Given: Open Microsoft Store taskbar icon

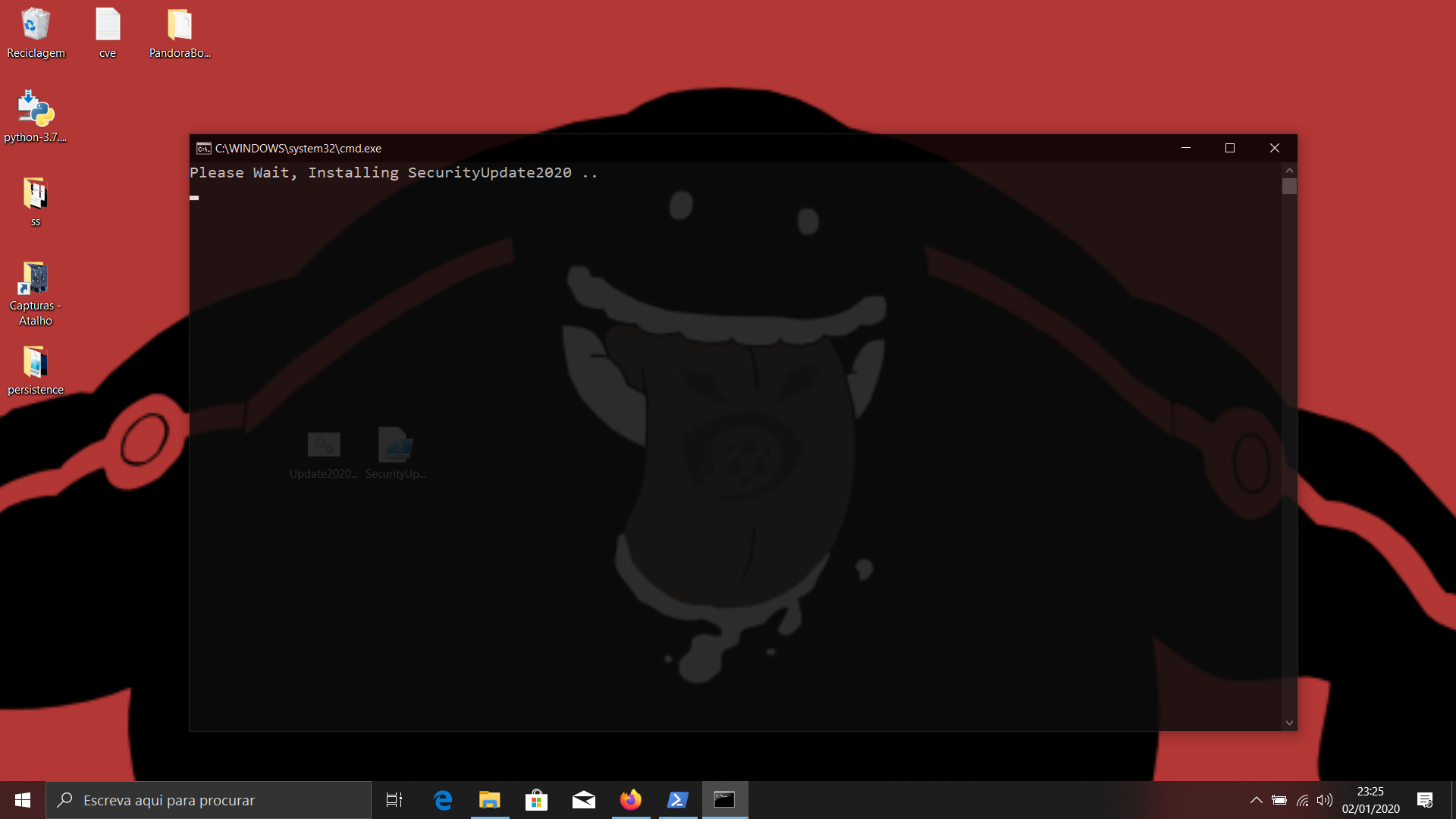Looking at the screenshot, I should [x=537, y=800].
